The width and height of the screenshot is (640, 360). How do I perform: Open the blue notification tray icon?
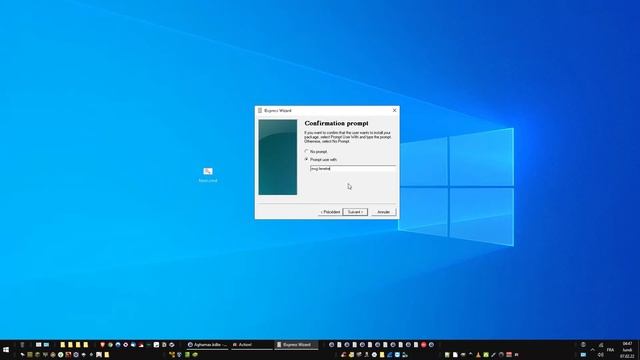583,355
